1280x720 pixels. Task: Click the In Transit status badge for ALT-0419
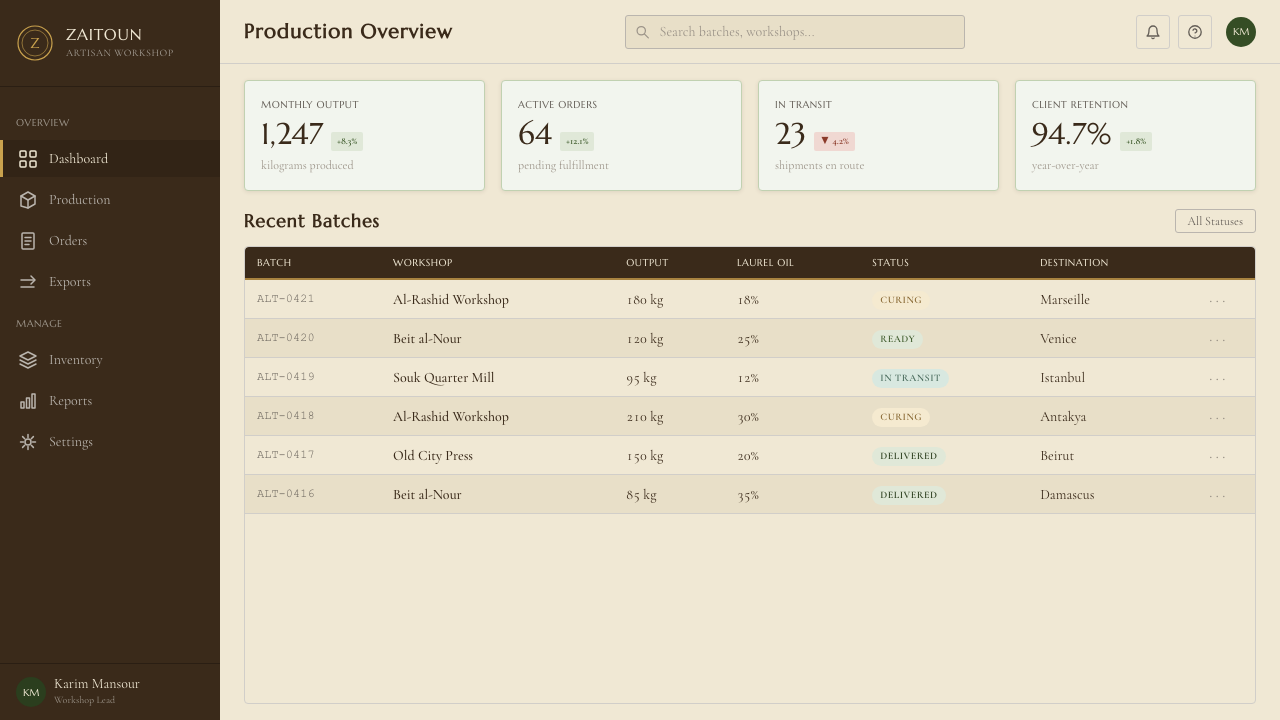pyautogui.click(x=910, y=378)
